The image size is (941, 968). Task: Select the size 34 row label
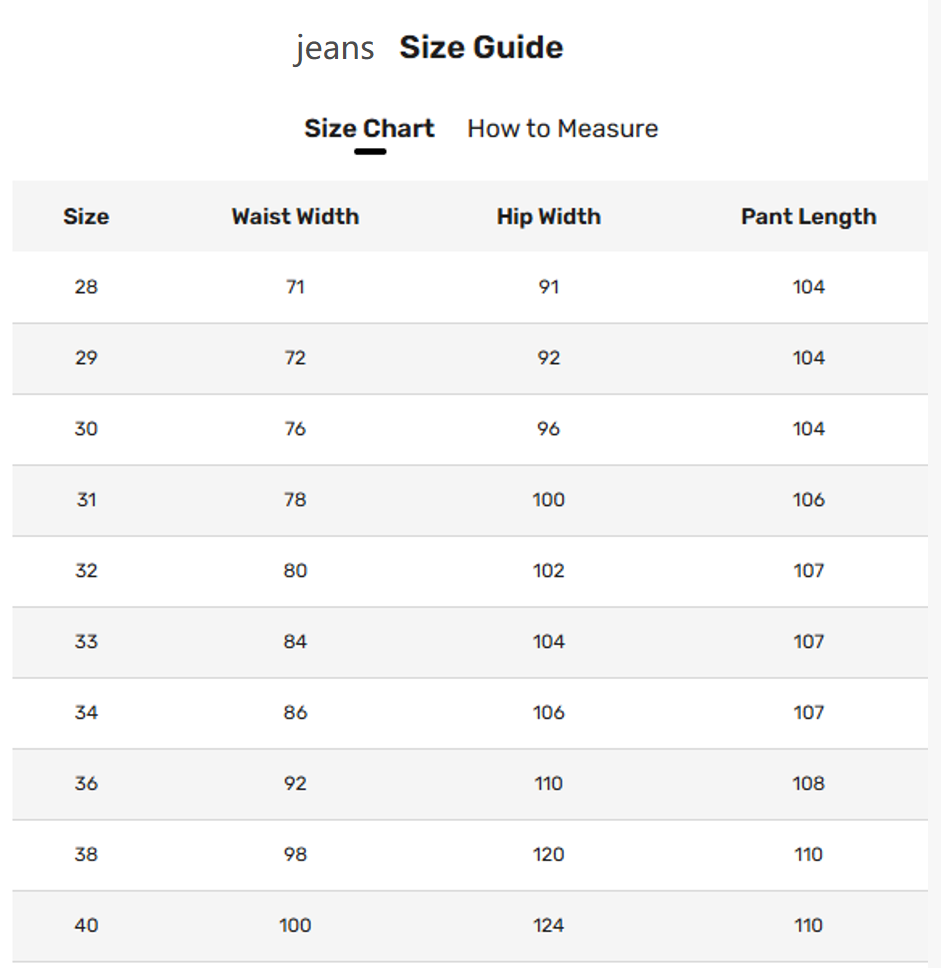86,713
